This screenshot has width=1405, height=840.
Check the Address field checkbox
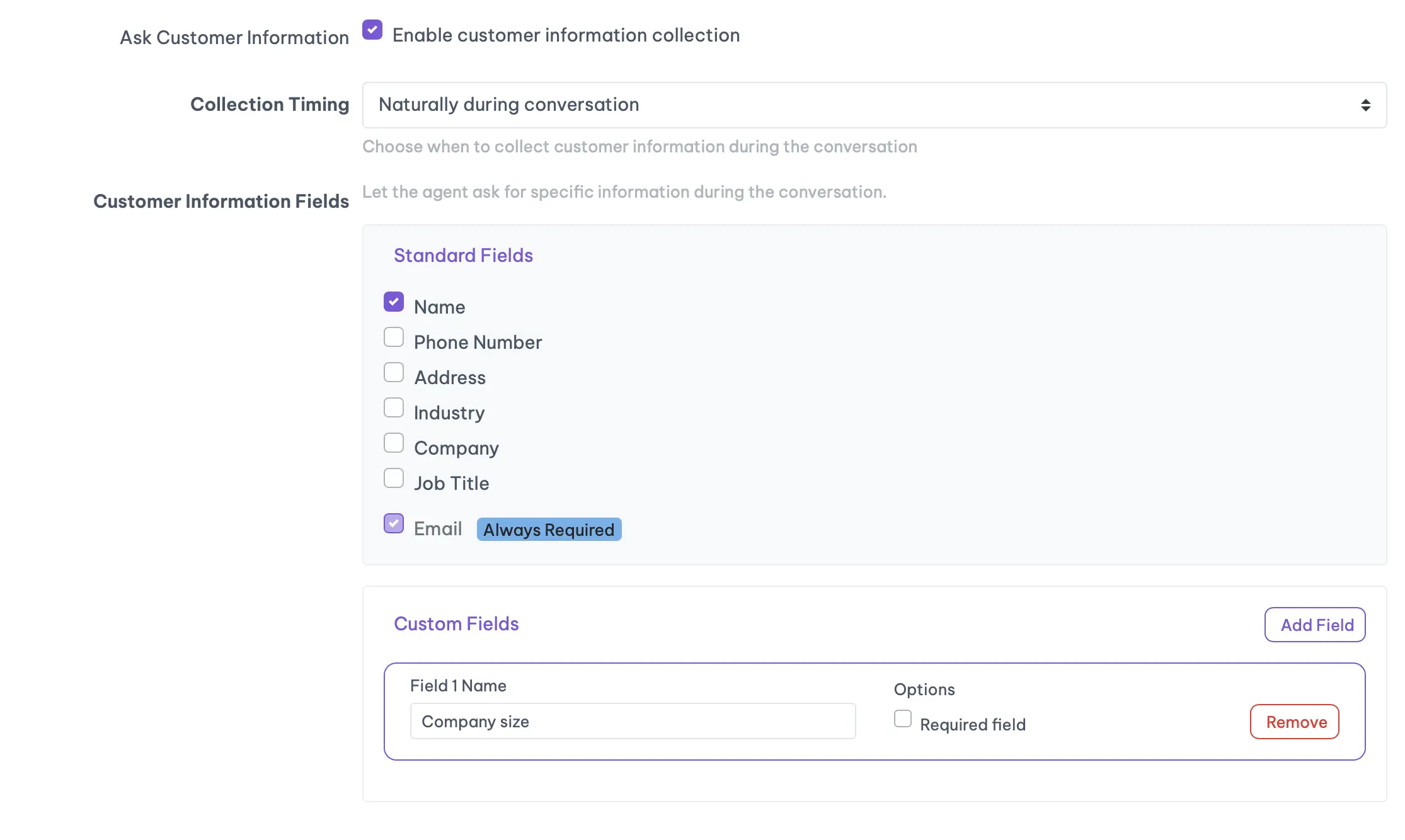click(x=394, y=373)
